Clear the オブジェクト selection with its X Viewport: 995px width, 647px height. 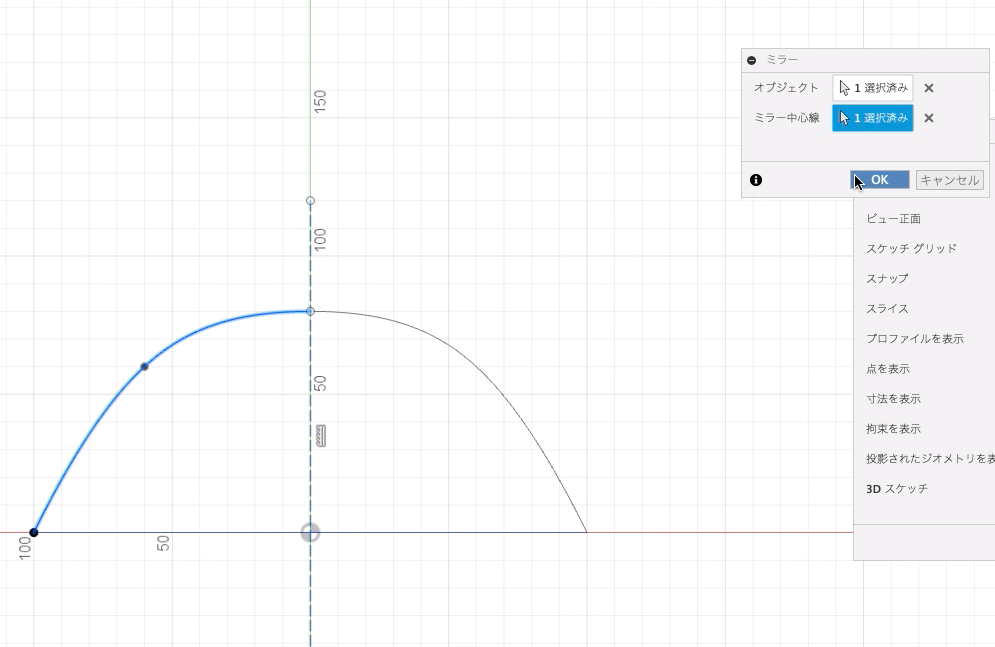[x=929, y=88]
